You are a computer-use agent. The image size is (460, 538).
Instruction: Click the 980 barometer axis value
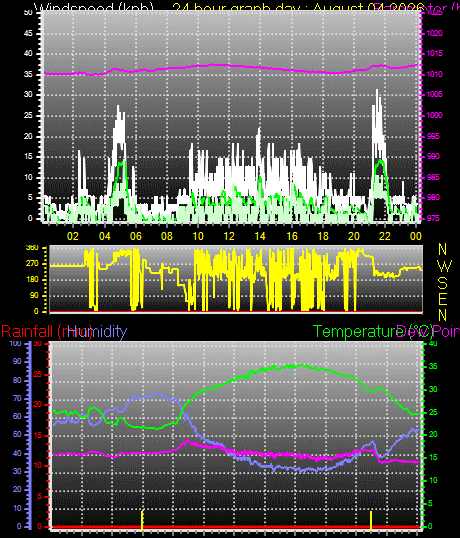click(x=433, y=198)
